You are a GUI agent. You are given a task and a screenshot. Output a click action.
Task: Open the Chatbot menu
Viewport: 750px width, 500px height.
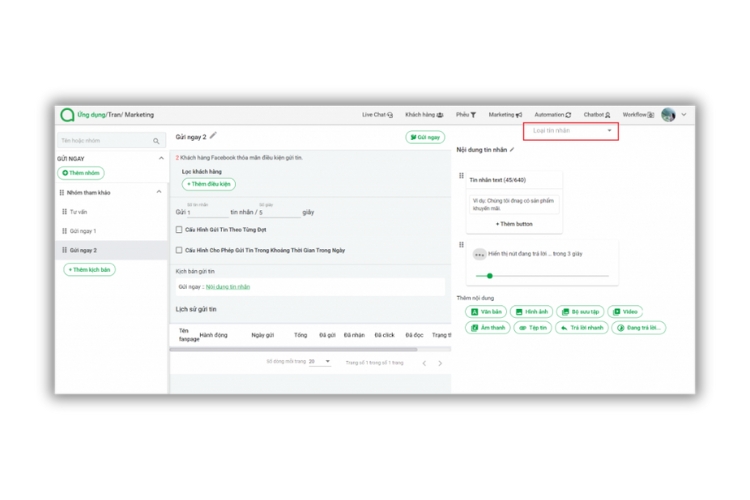597,115
